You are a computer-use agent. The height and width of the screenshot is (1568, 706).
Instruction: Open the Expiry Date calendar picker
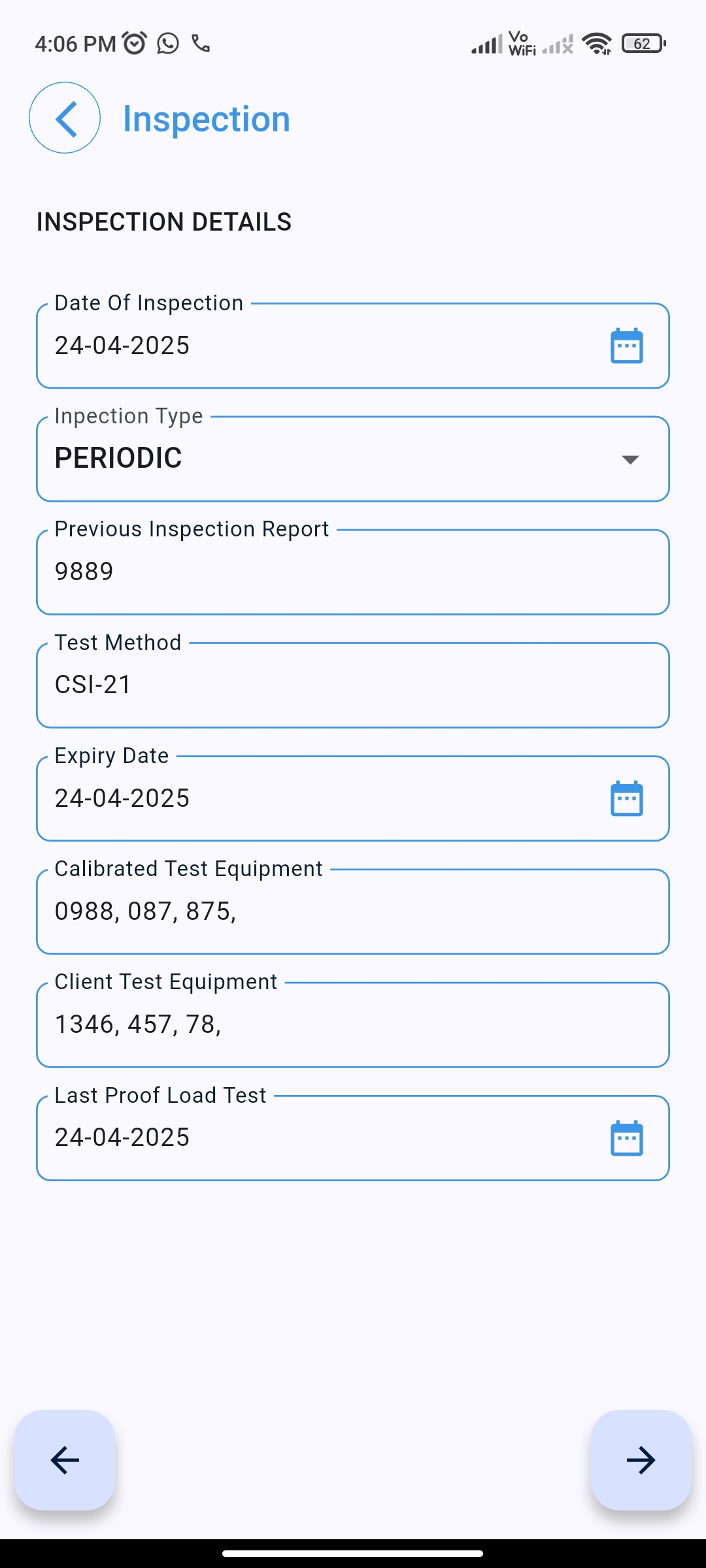(626, 798)
